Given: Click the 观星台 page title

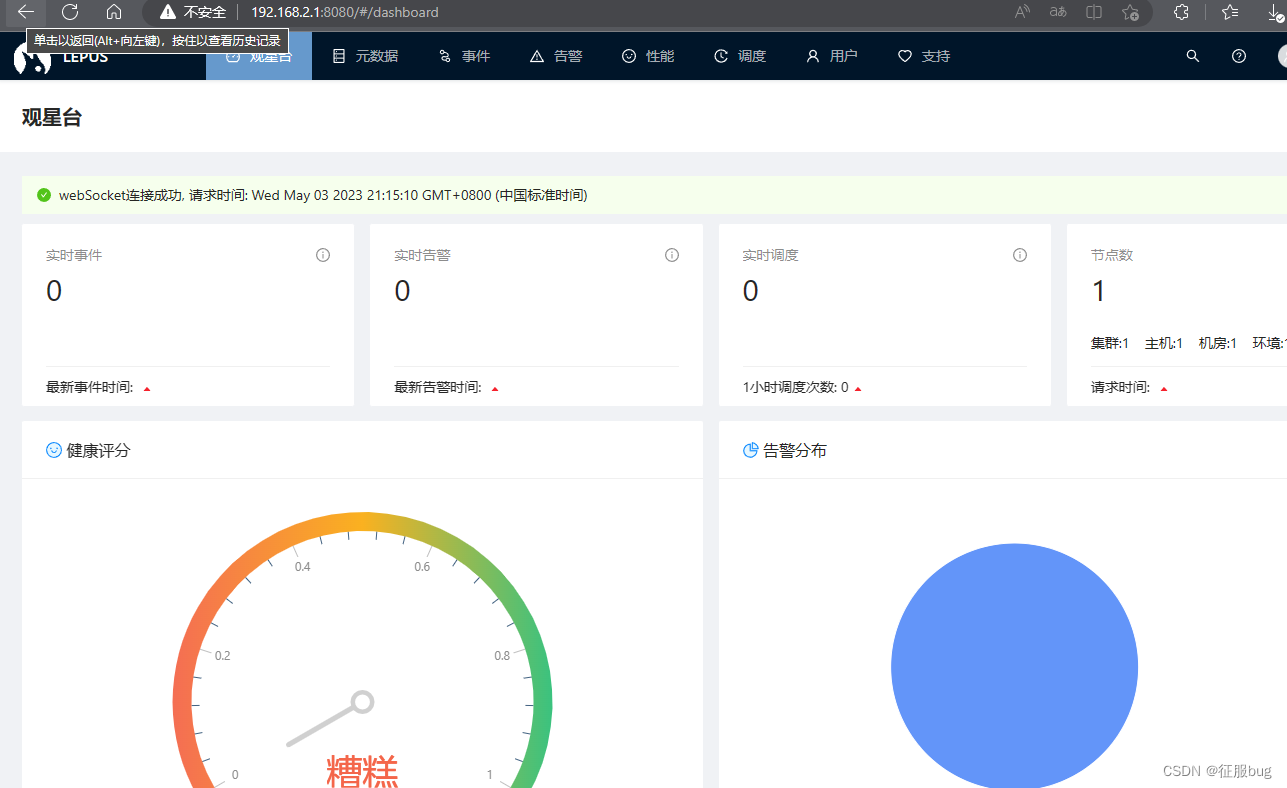Looking at the screenshot, I should [52, 118].
